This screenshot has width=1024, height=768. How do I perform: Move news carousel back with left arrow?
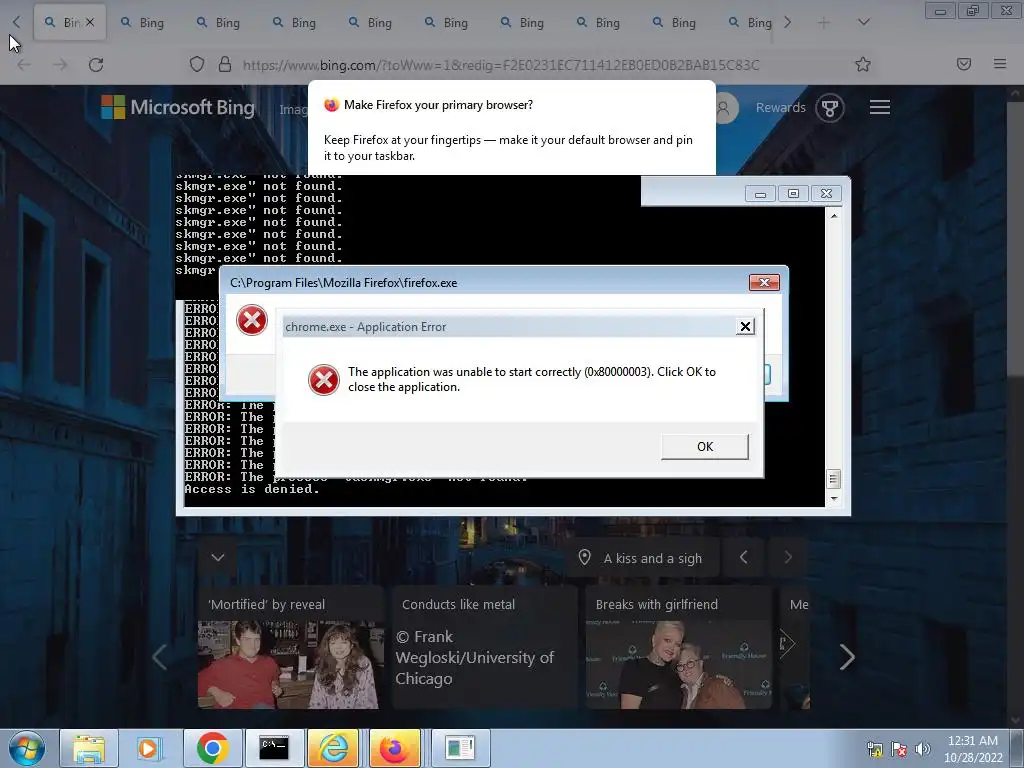159,657
